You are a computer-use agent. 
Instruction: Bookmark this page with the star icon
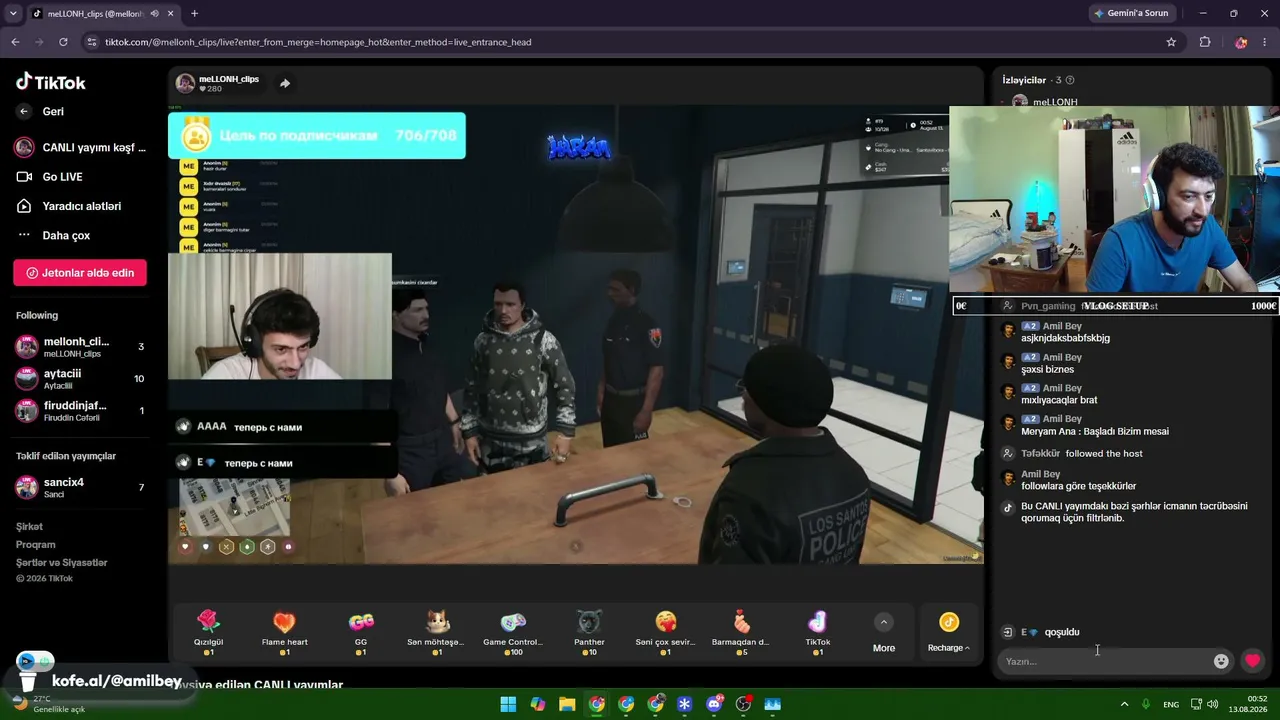coord(1171,42)
